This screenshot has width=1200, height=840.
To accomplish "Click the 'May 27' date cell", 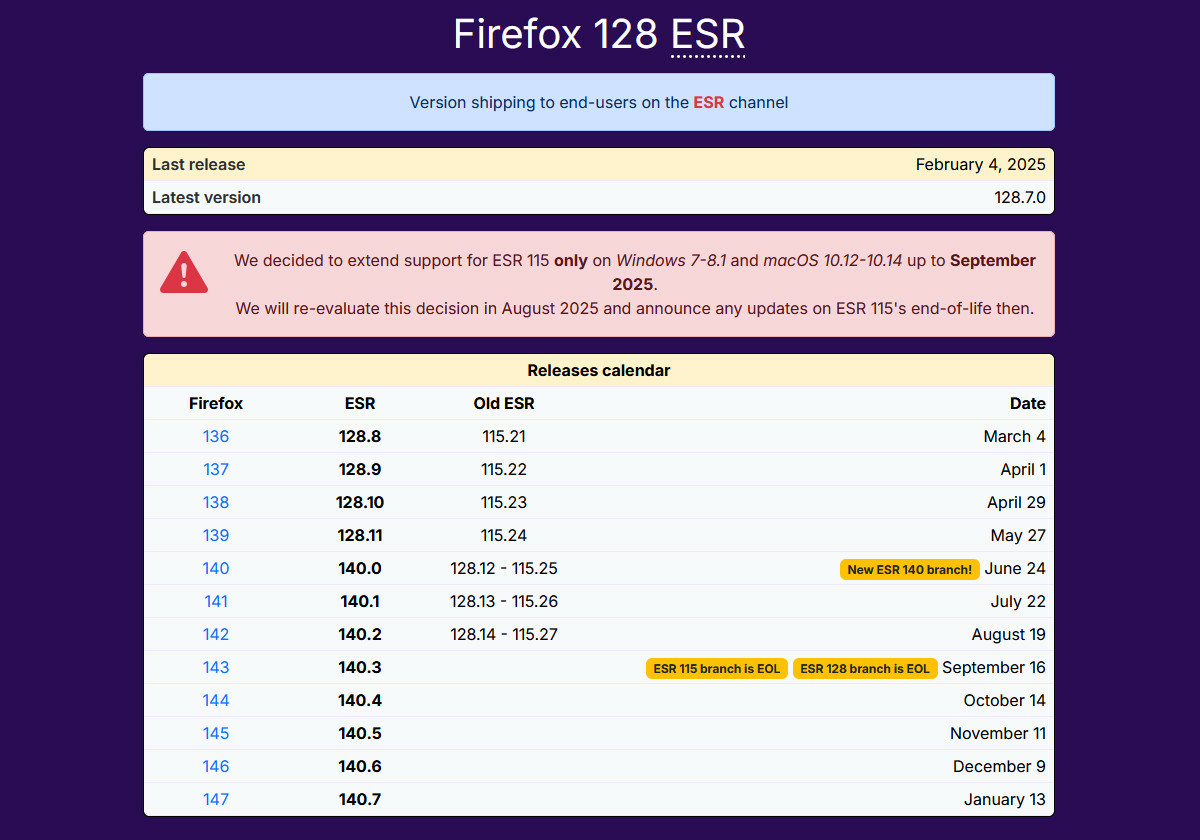I will coord(1018,535).
